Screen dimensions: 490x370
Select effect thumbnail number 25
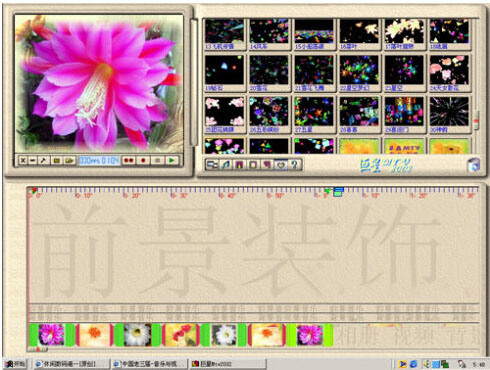pos(224,115)
